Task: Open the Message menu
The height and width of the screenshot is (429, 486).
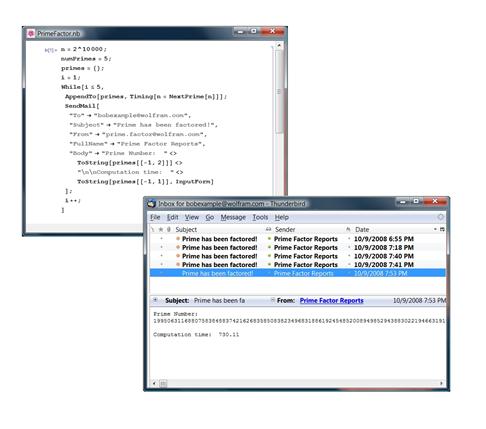Action: coord(233,217)
